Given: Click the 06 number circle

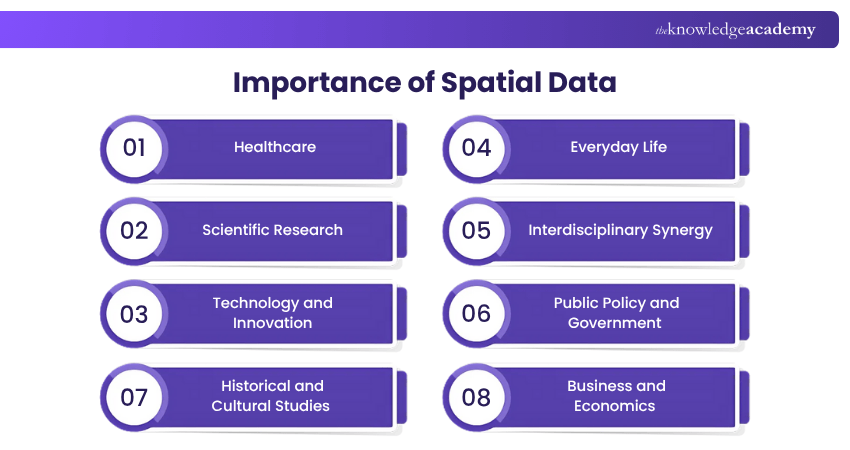Looking at the screenshot, I should click(x=476, y=314).
